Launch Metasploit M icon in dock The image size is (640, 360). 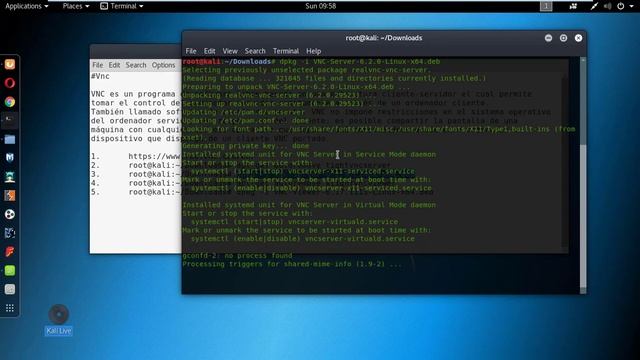coord(10,158)
